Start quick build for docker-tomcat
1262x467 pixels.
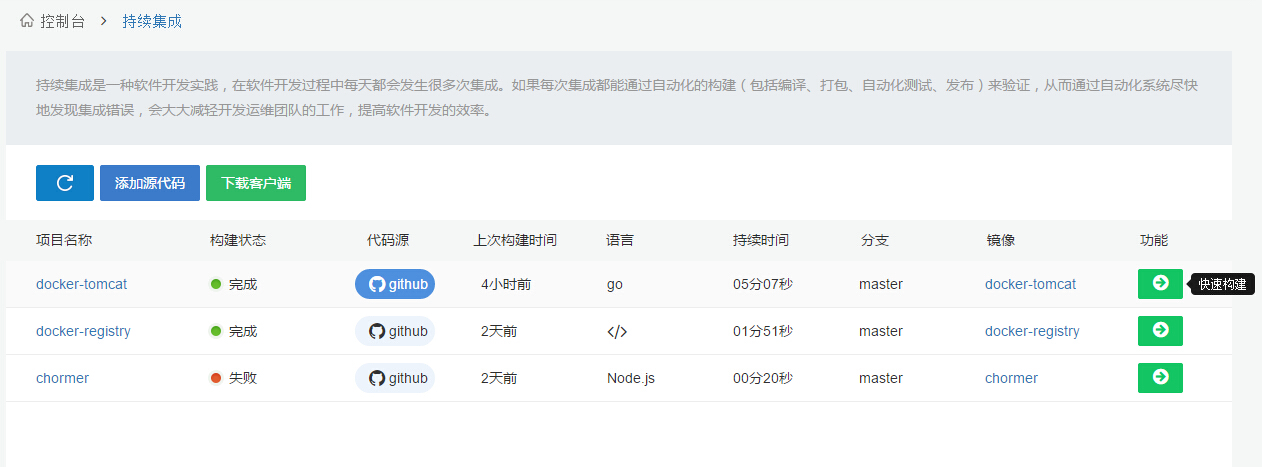1160,284
